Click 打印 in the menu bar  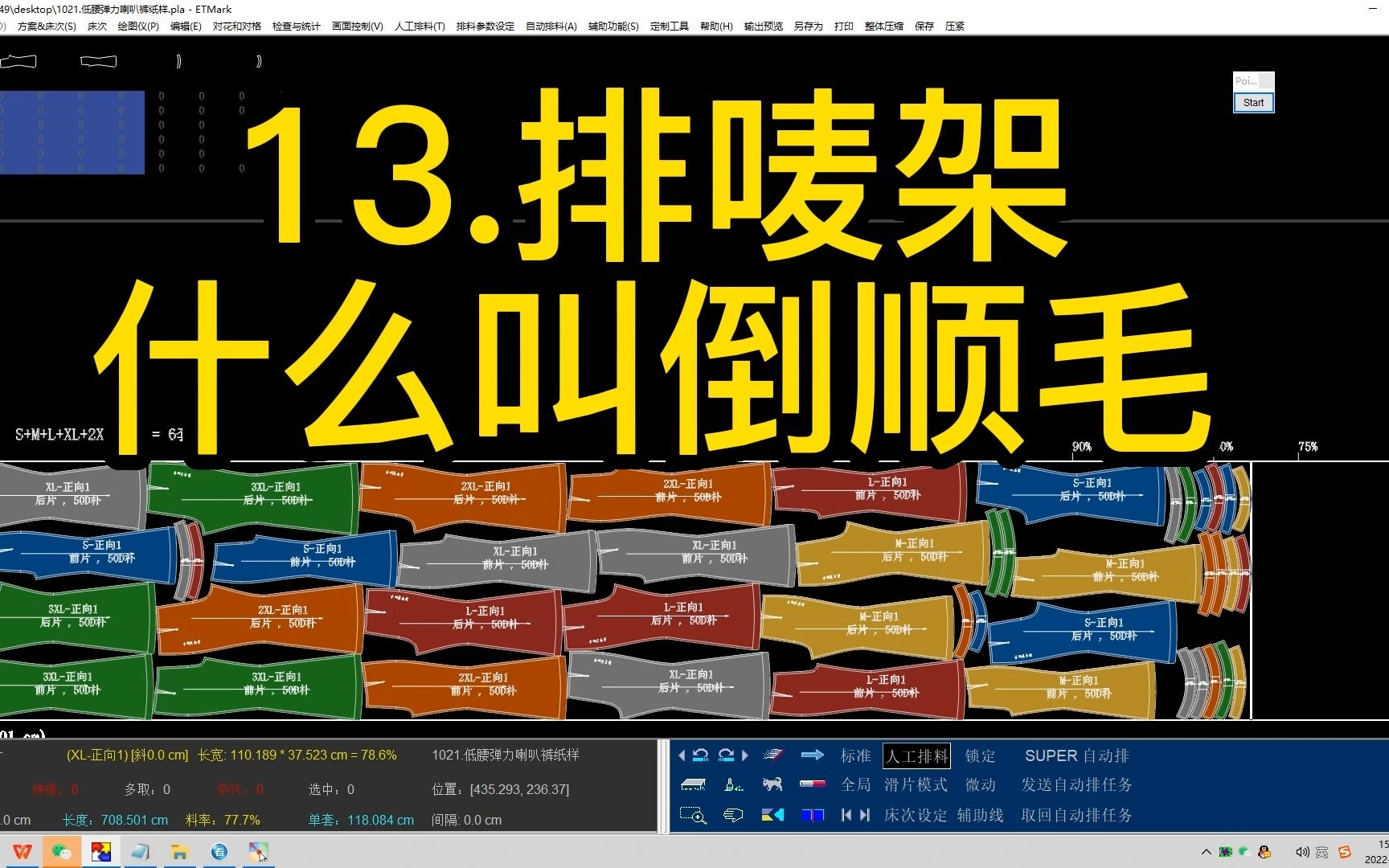pyautogui.click(x=844, y=26)
